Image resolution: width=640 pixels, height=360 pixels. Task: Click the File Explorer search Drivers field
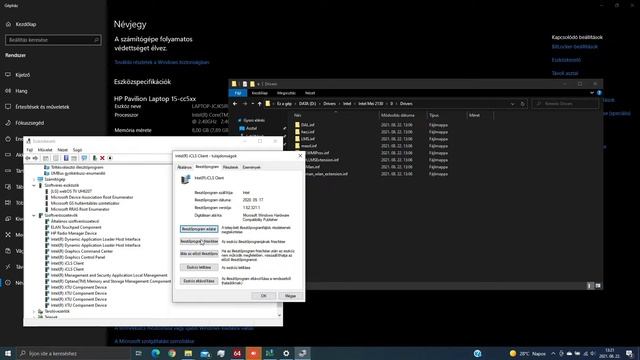tap(565, 104)
